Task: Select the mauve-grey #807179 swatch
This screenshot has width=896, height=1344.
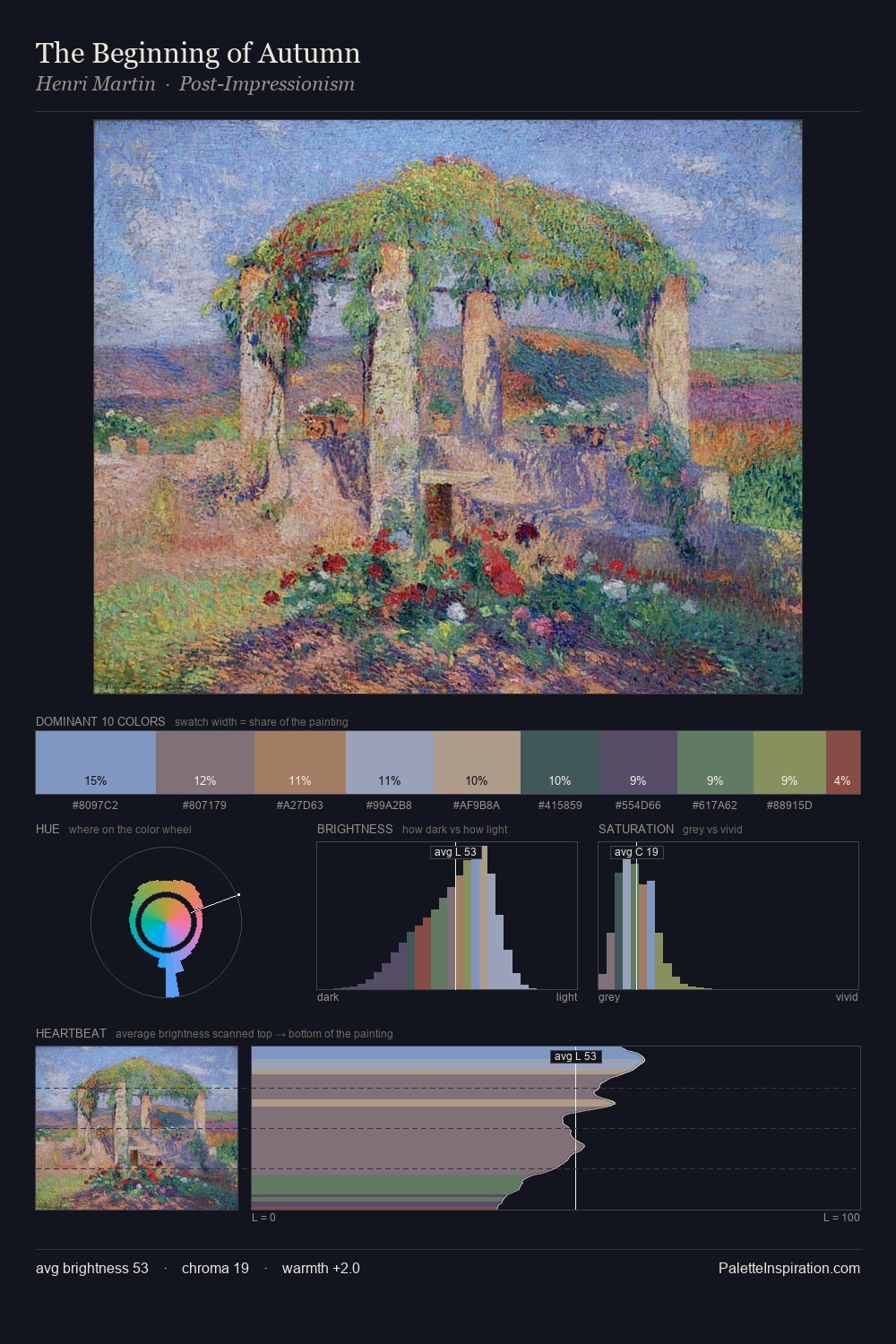Action: [x=205, y=762]
